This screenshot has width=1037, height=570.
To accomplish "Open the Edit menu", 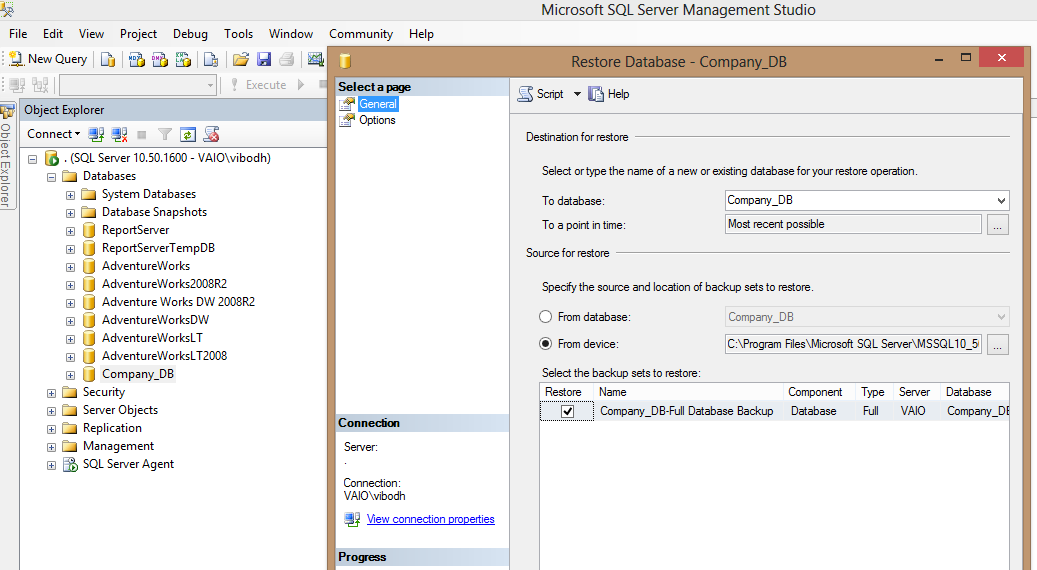I will 53,34.
